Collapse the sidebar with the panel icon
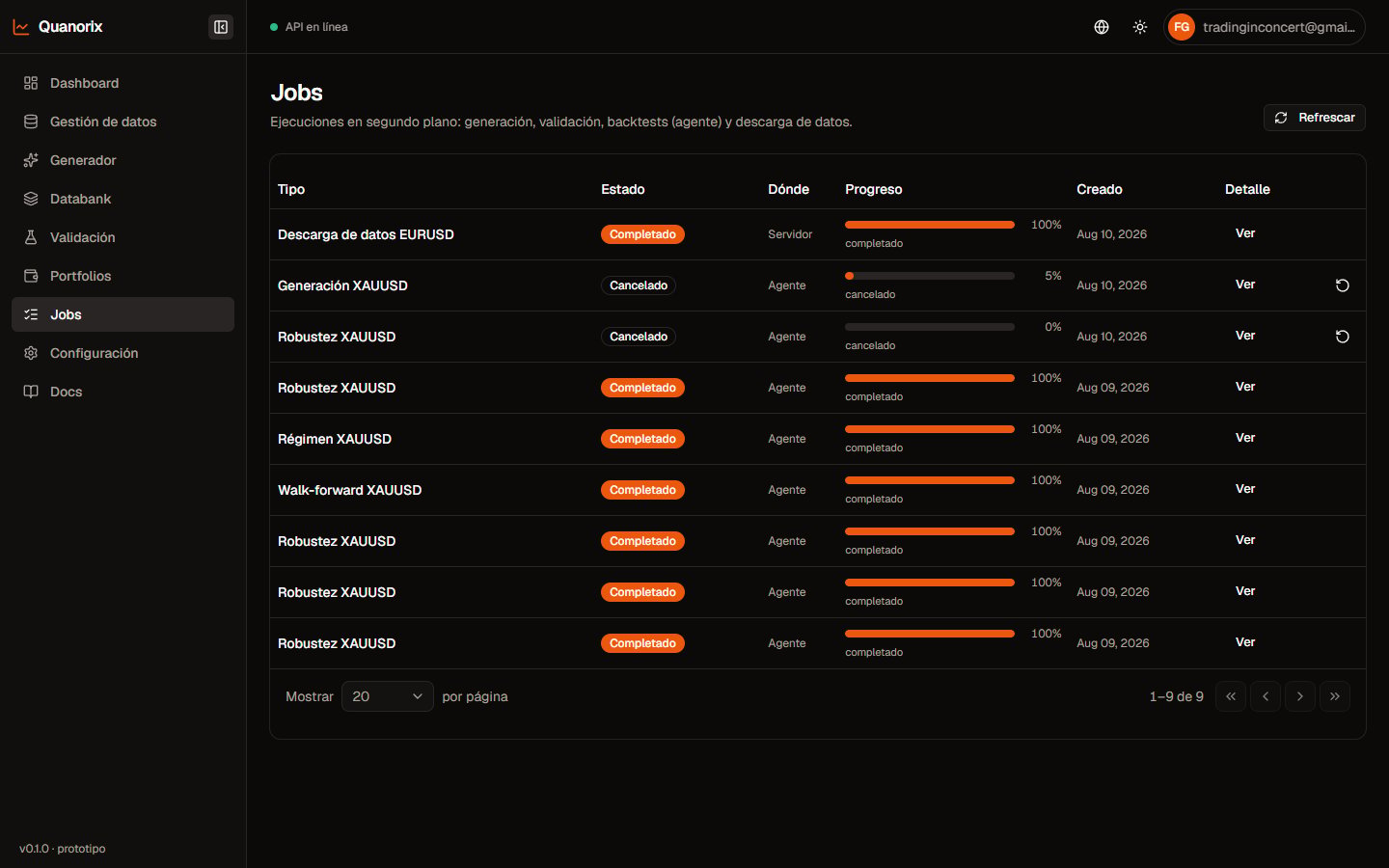1389x868 pixels. (221, 27)
